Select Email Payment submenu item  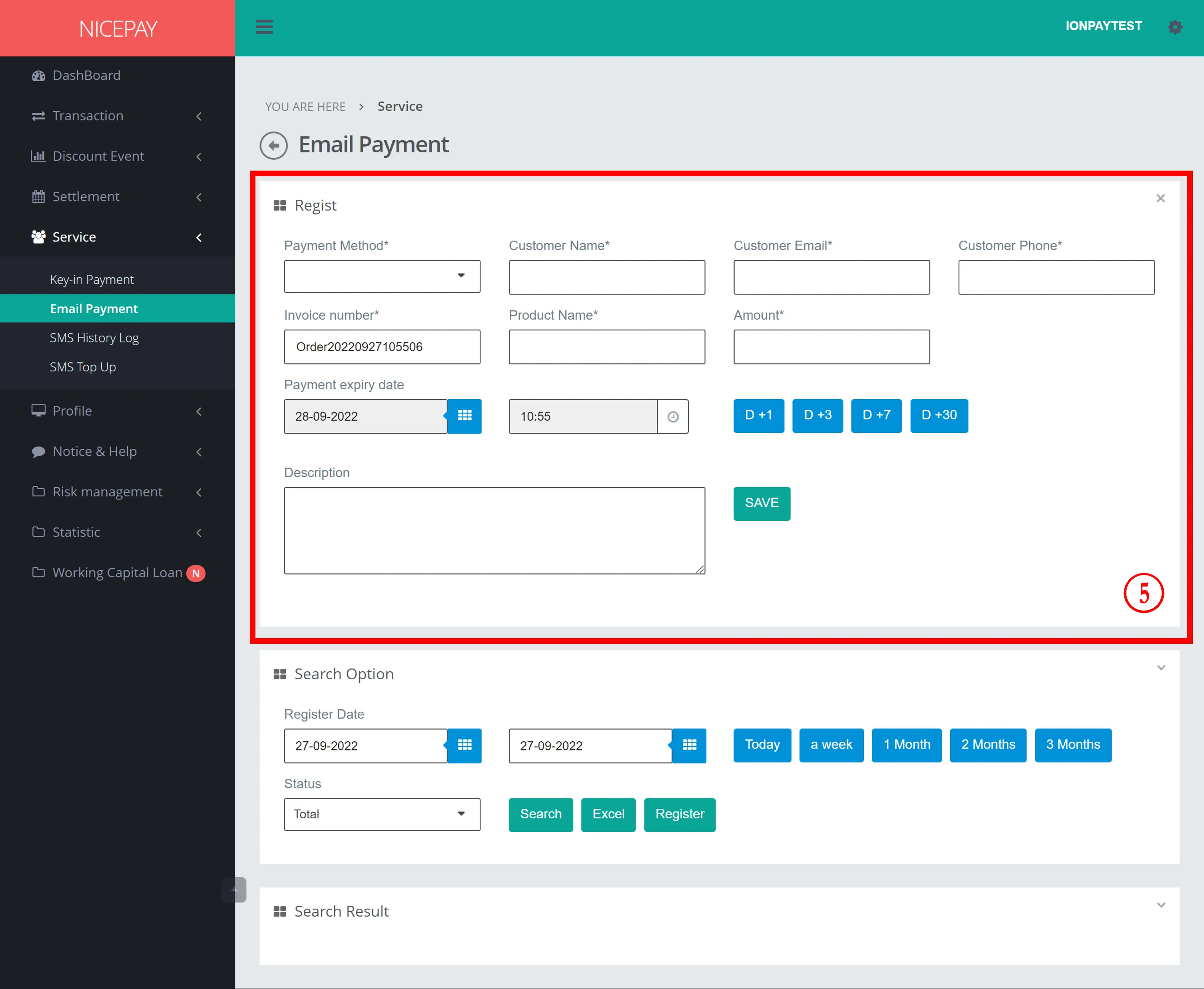(x=94, y=309)
